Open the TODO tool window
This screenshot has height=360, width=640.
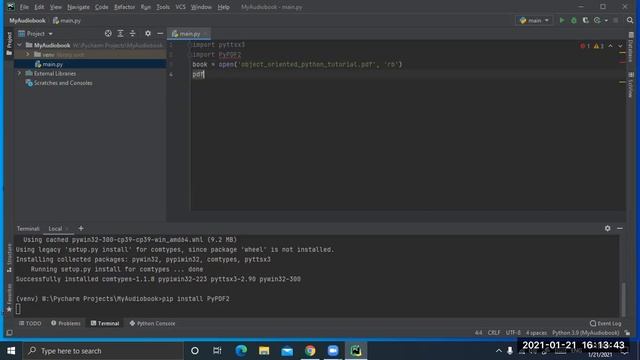30,323
